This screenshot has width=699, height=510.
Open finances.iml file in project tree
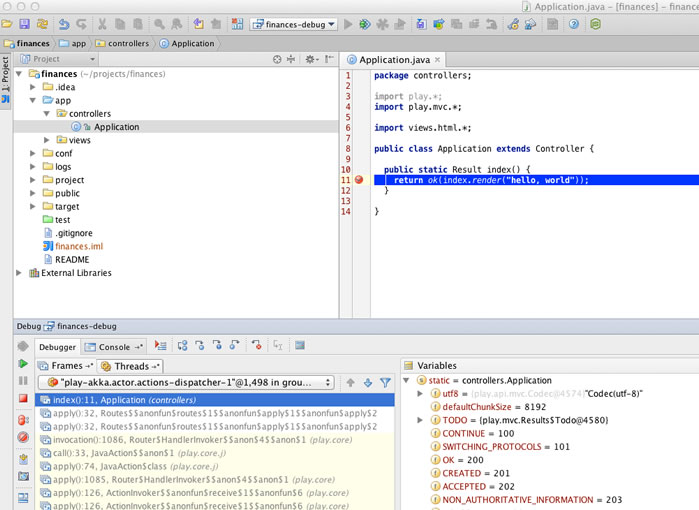click(78, 246)
